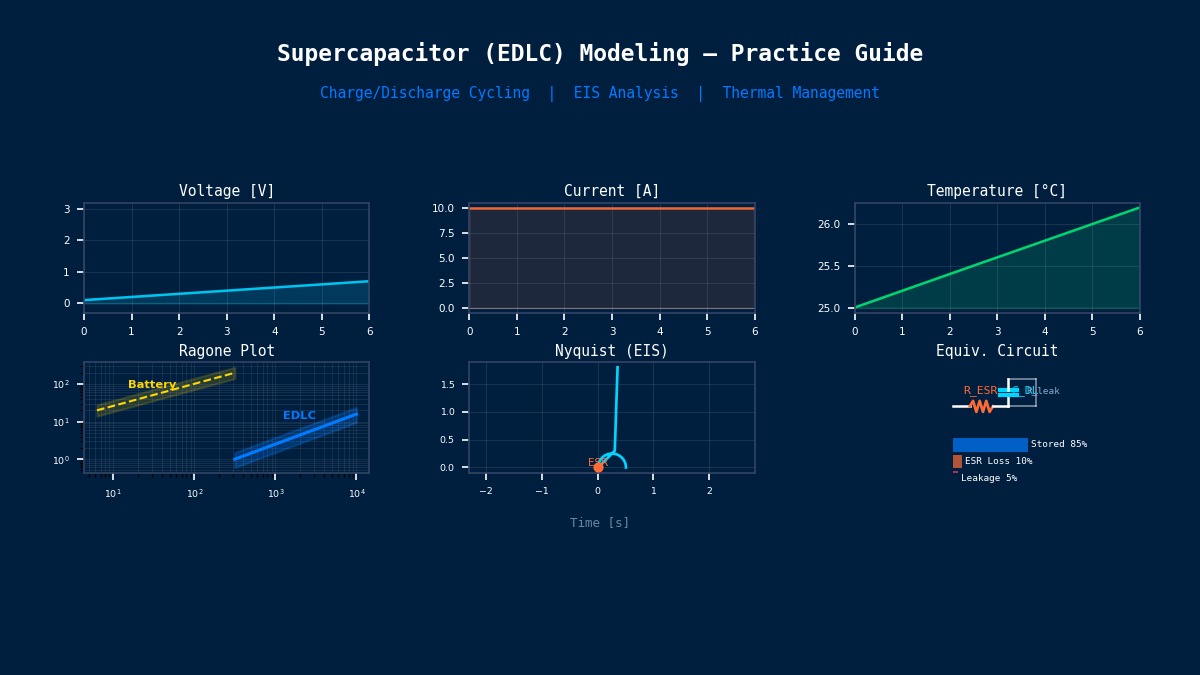Click the Ragone Plot title
1200x675 pixels.
click(227, 351)
